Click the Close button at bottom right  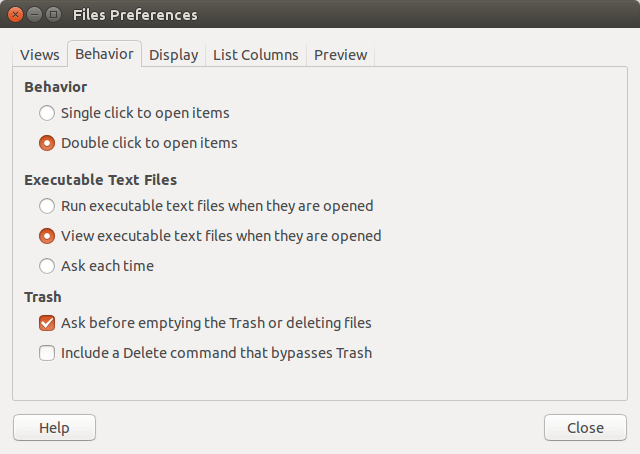(x=585, y=428)
